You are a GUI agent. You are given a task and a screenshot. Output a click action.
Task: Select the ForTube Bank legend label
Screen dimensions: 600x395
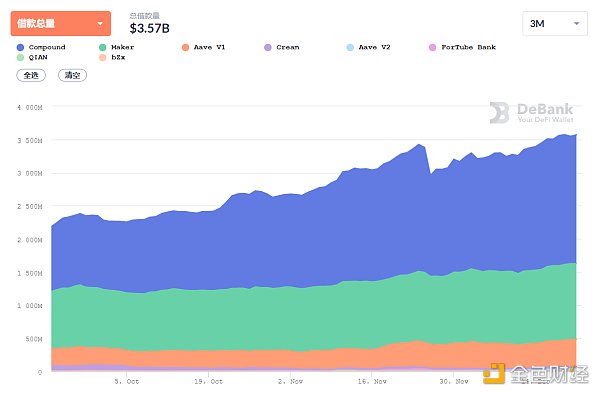pyautogui.click(x=468, y=47)
